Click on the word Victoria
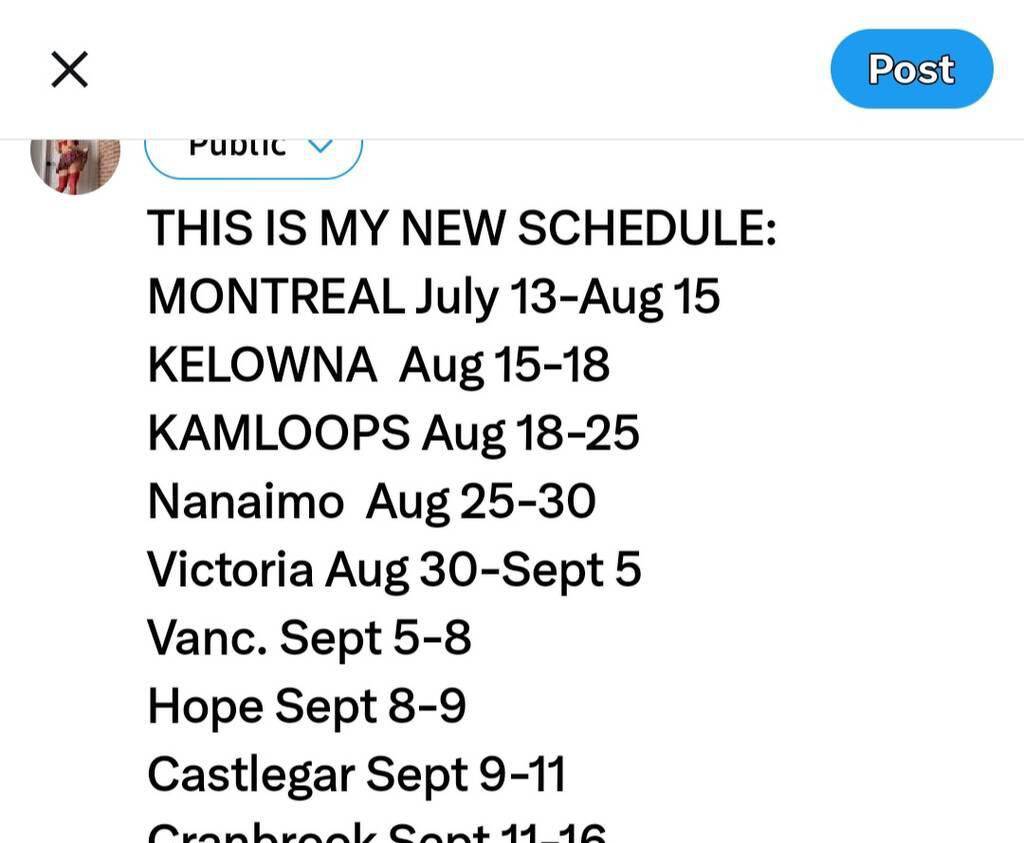 point(230,569)
